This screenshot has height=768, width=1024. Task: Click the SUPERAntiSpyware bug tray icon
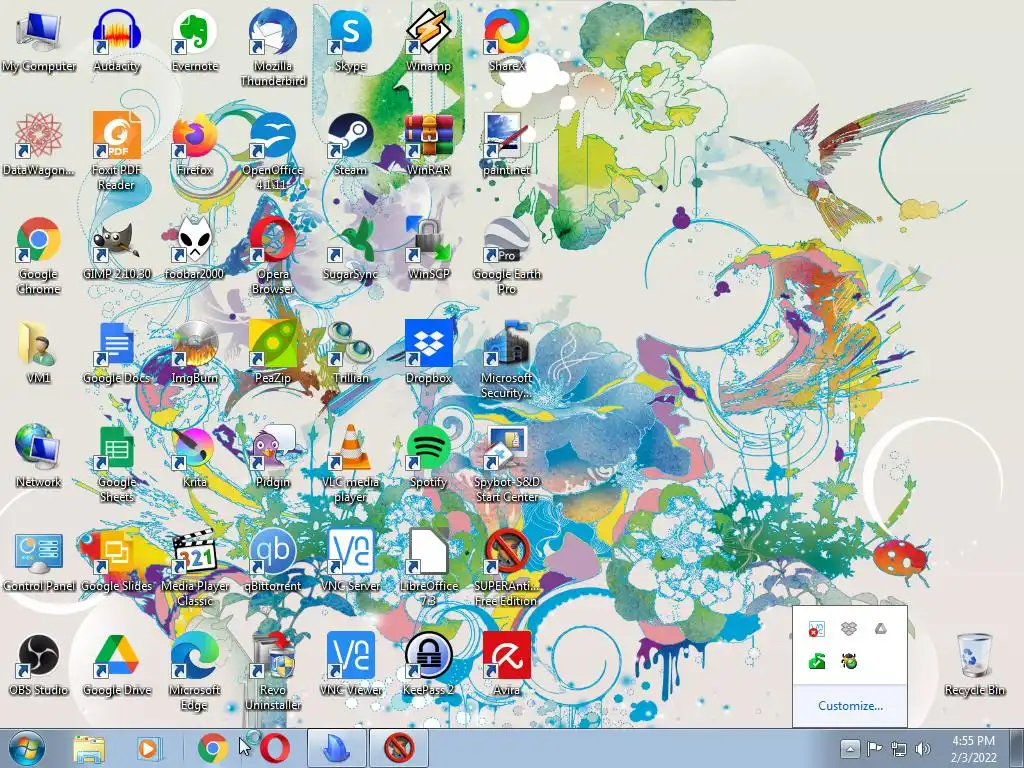point(849,662)
